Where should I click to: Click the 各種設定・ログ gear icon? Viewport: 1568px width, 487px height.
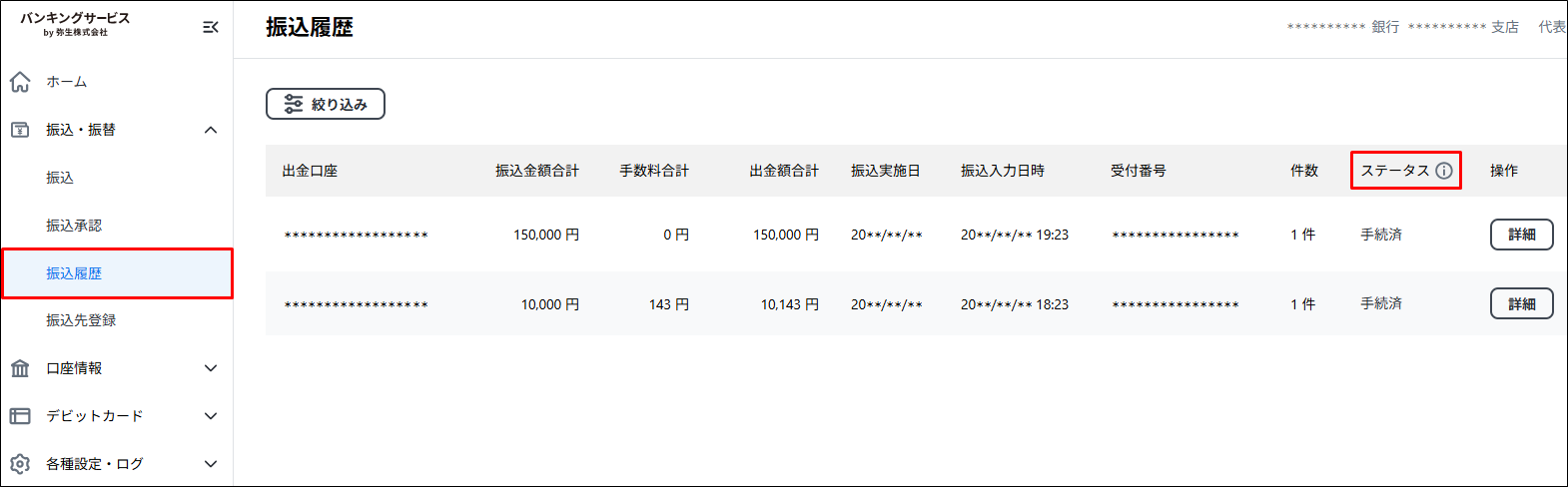(20, 464)
